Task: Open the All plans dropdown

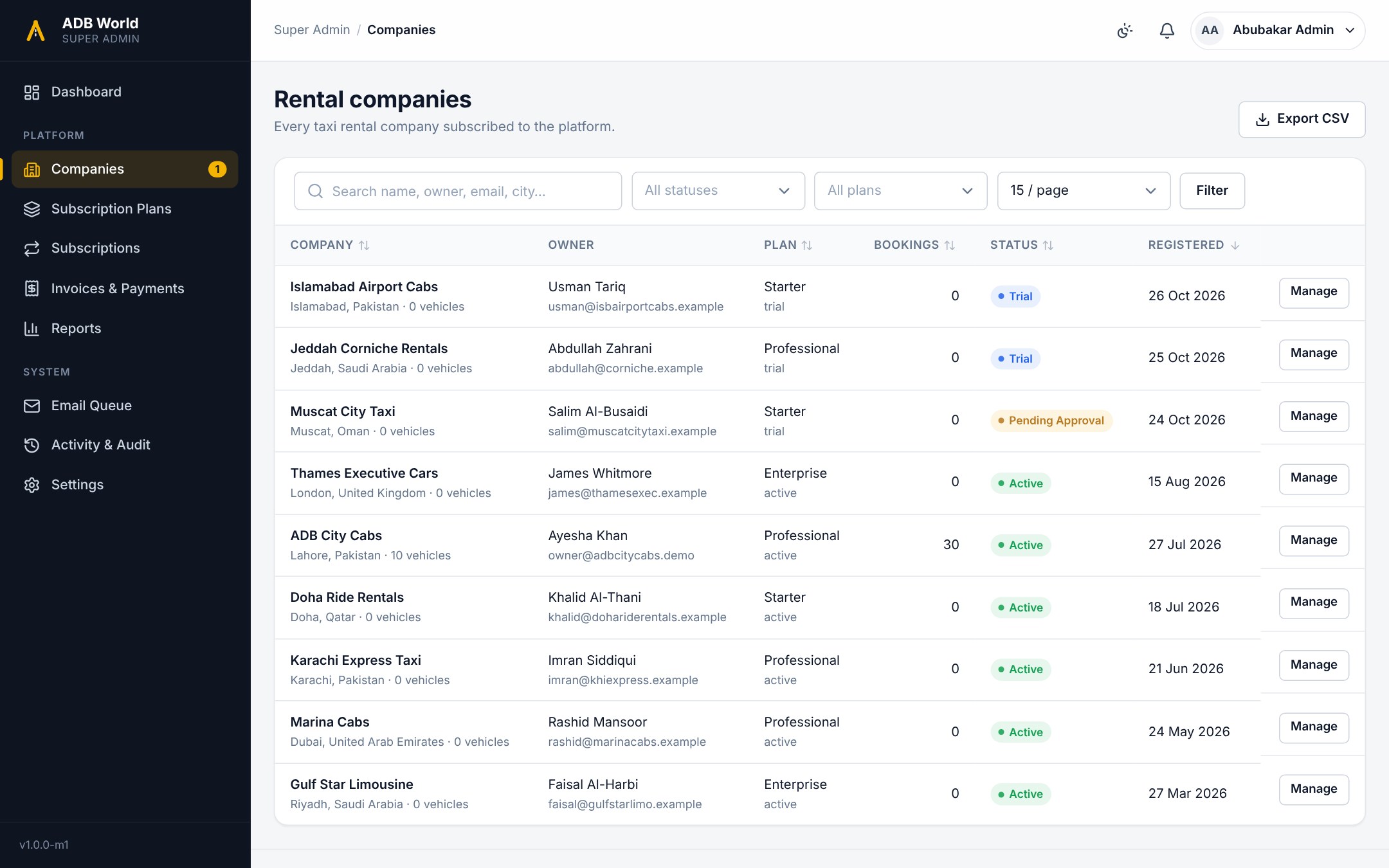Action: [900, 191]
